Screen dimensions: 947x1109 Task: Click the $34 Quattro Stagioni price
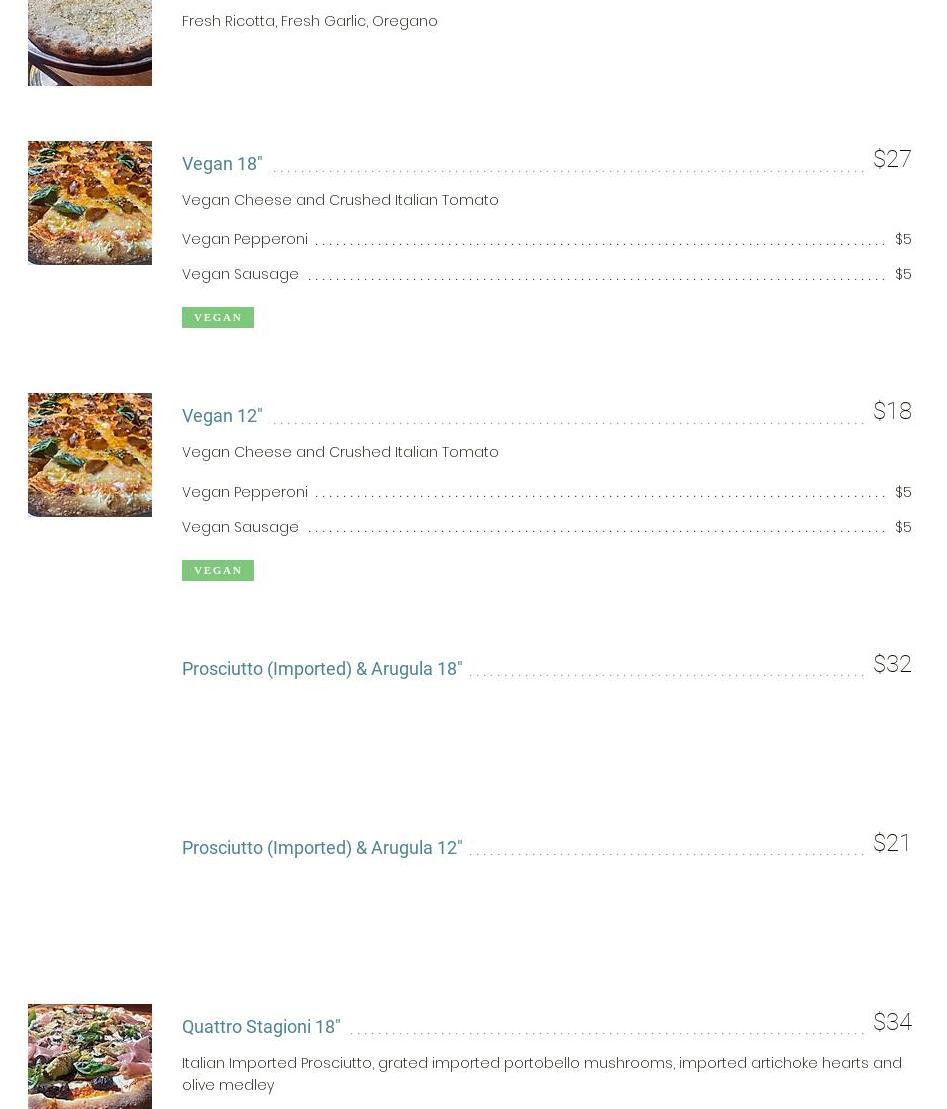click(x=892, y=1023)
